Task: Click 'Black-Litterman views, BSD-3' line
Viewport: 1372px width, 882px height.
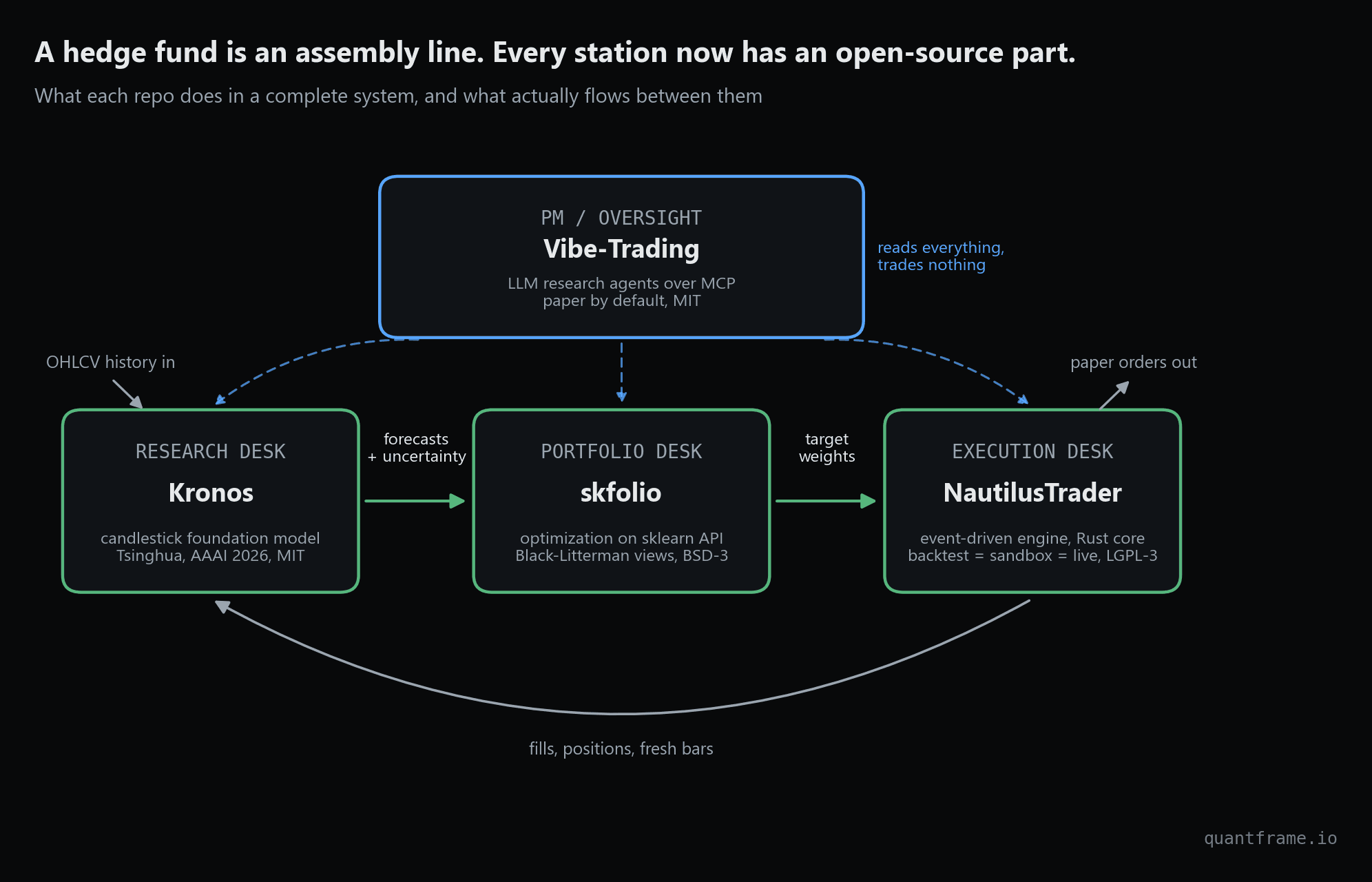Action: 621,555
